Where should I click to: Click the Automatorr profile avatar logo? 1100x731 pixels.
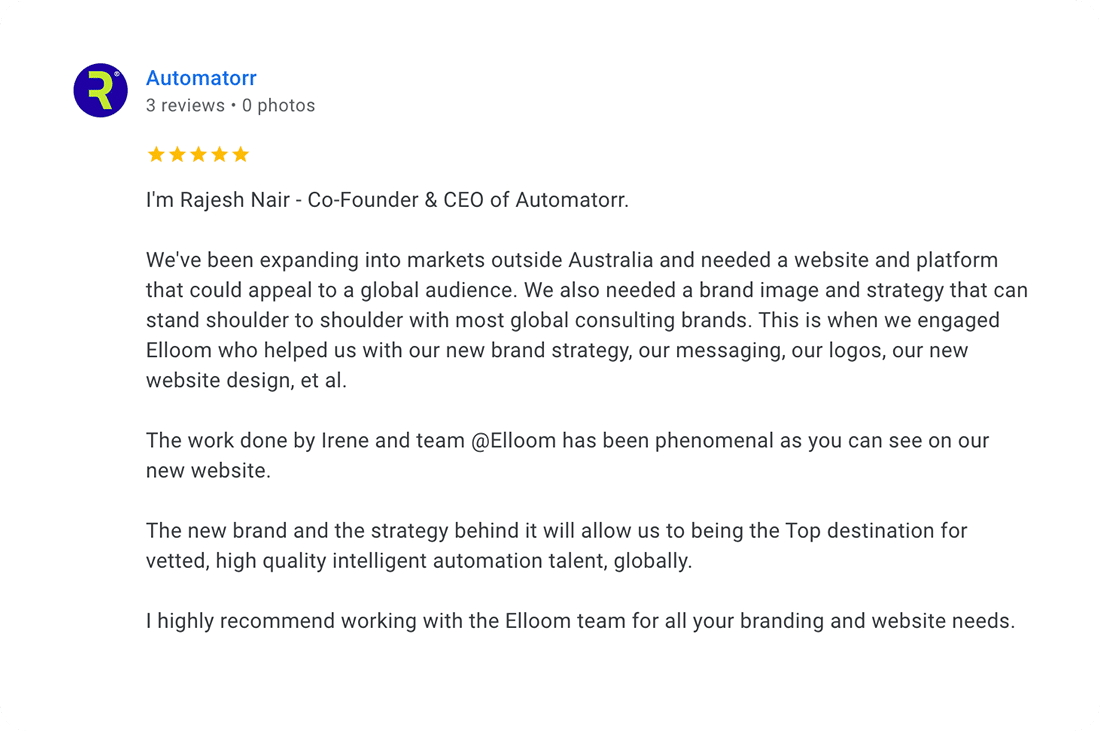click(x=100, y=90)
